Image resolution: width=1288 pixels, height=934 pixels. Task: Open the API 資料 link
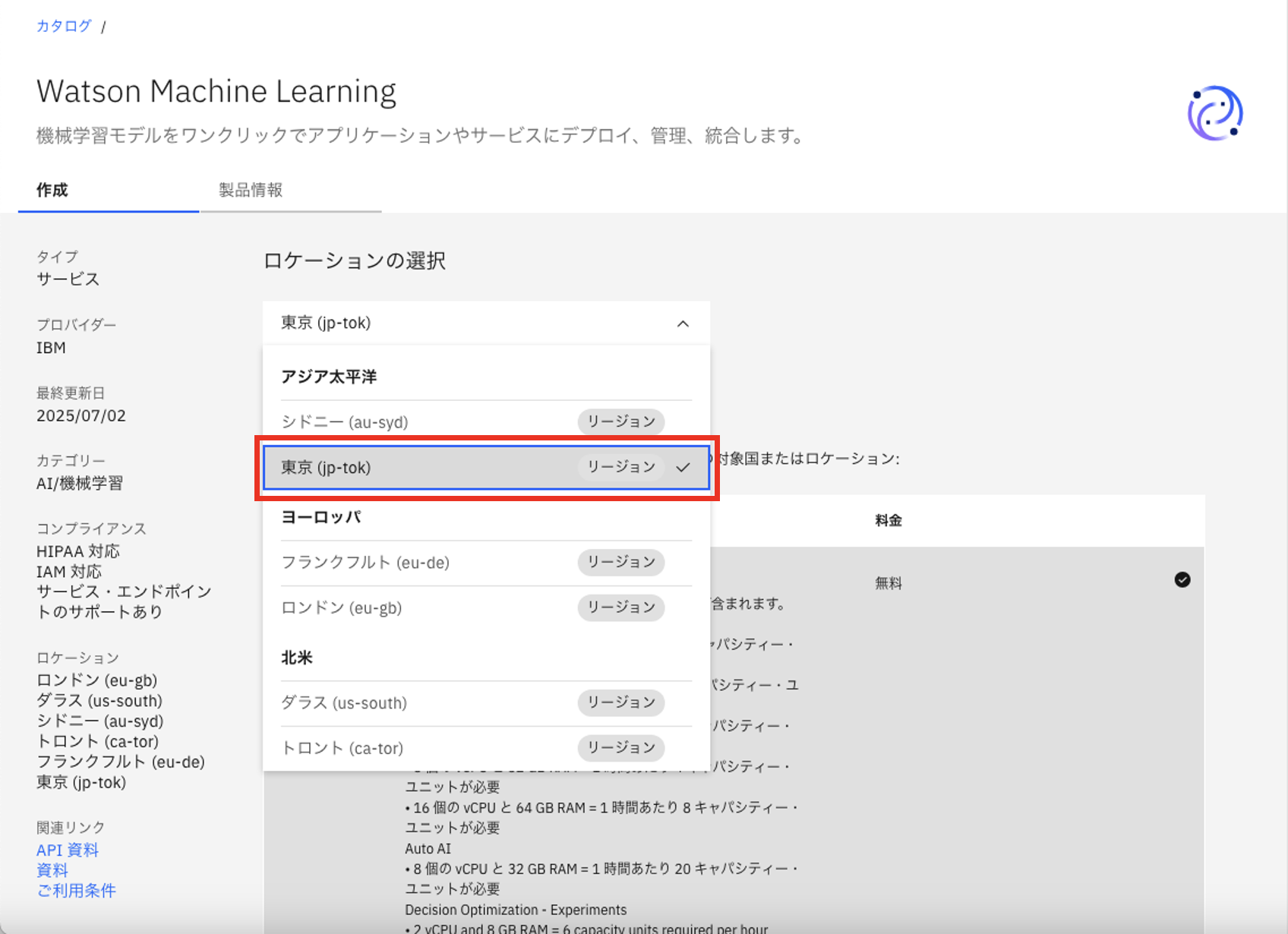click(x=68, y=850)
